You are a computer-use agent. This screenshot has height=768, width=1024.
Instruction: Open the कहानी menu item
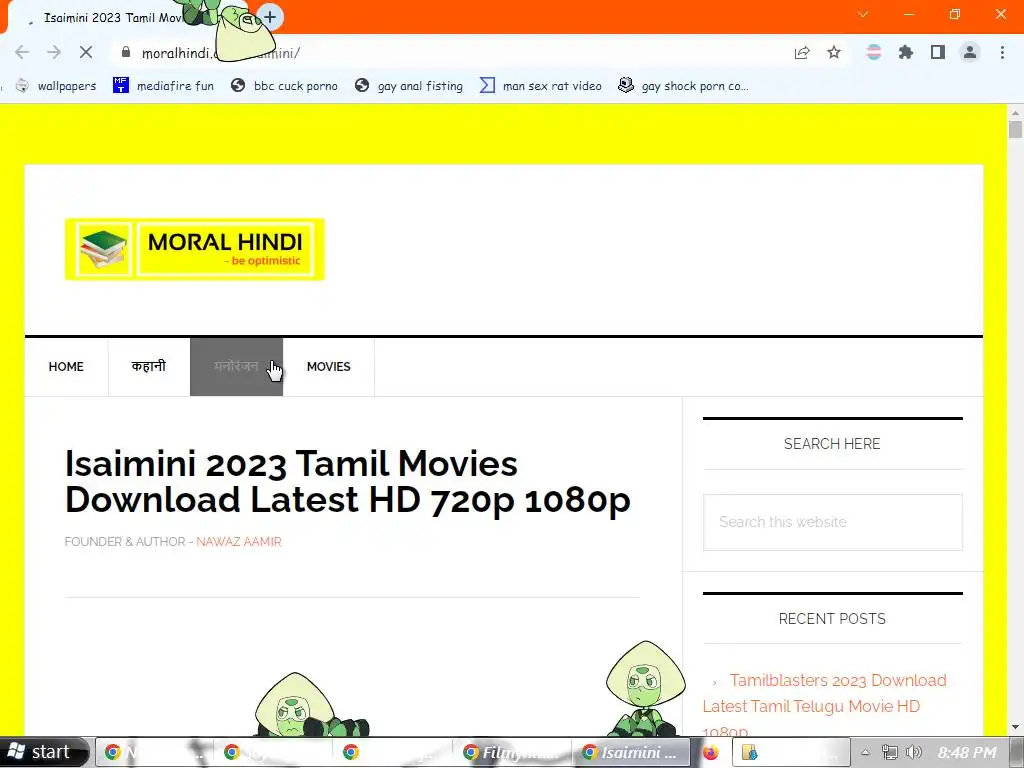pos(149,367)
